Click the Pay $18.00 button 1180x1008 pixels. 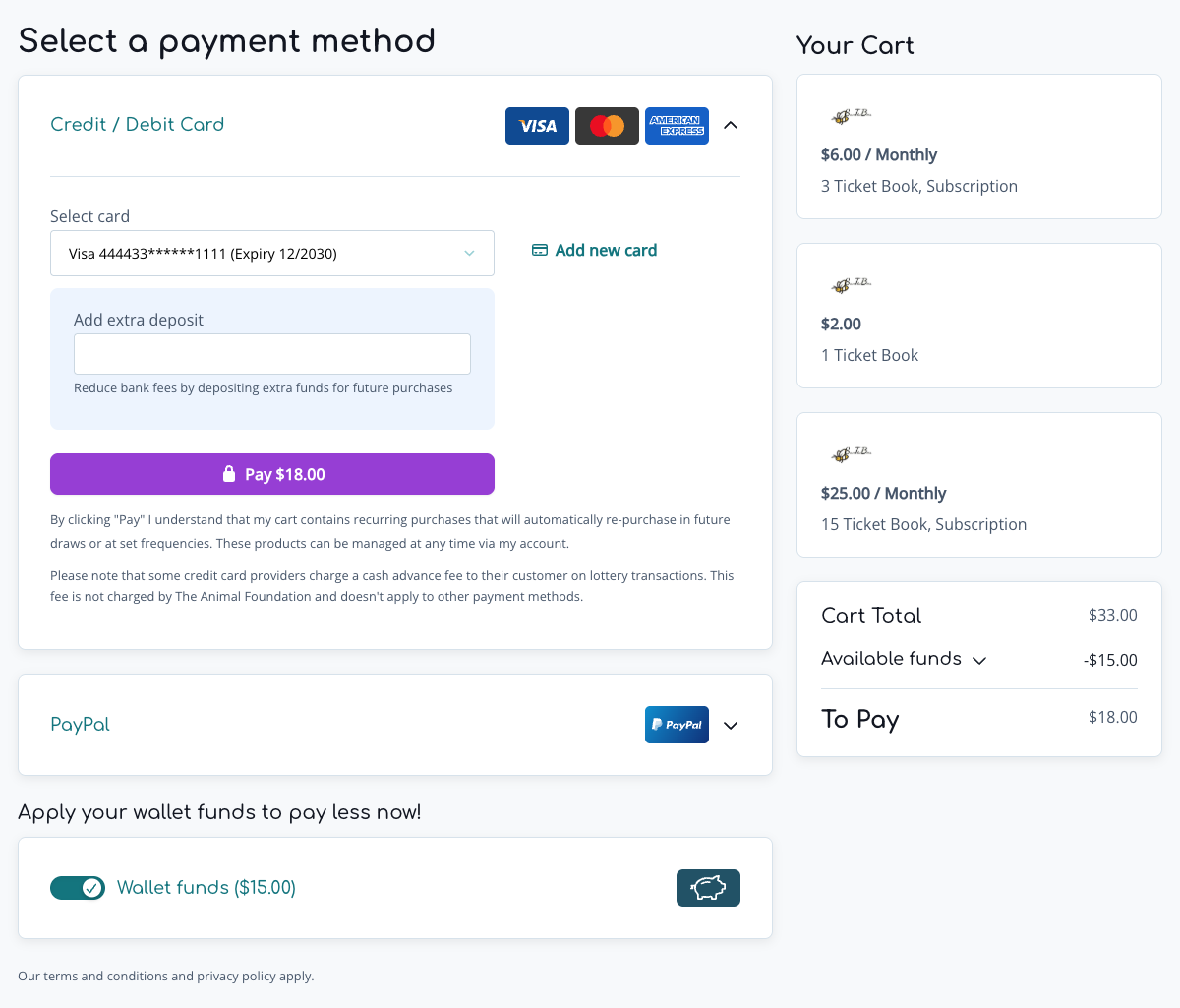272,474
